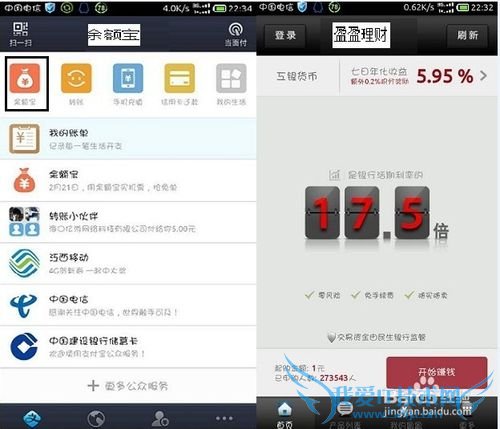Viewport: 500px width, 429px height.
Task: Open the 转账小伙伴 conversation
Action: pyautogui.click(x=128, y=222)
